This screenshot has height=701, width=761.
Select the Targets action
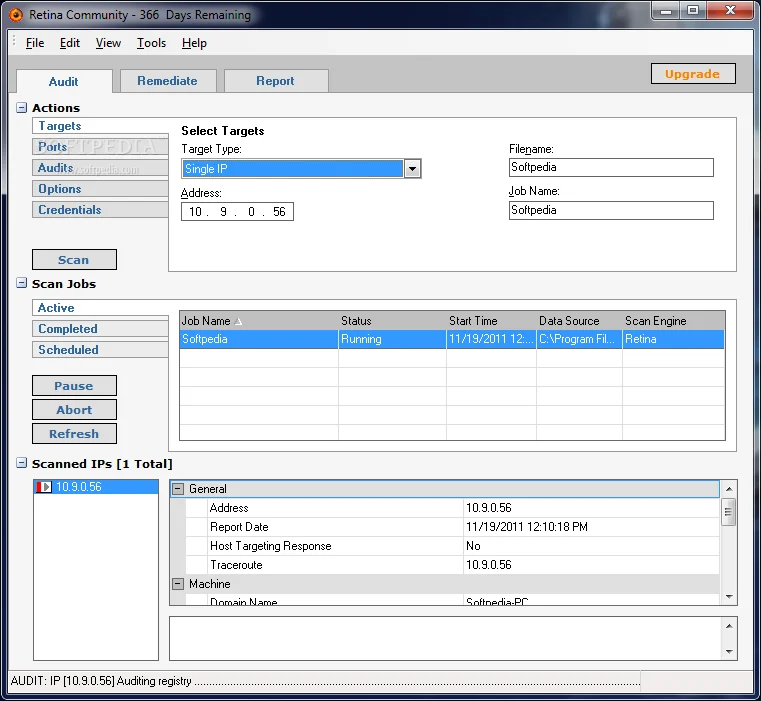click(x=100, y=126)
